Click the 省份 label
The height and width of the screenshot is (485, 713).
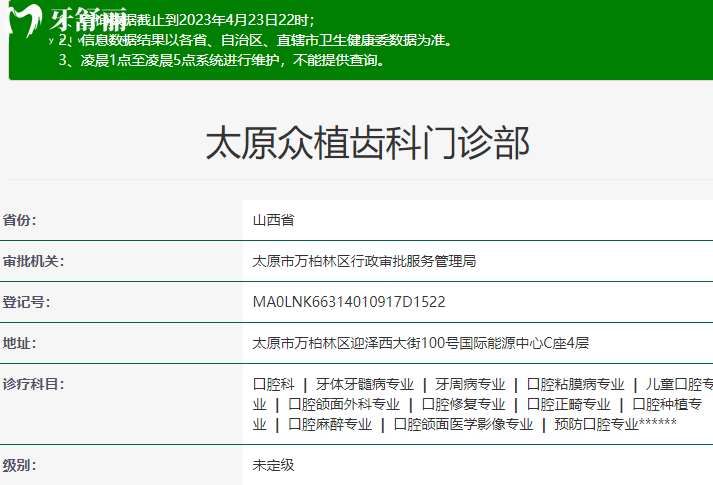(x=19, y=220)
